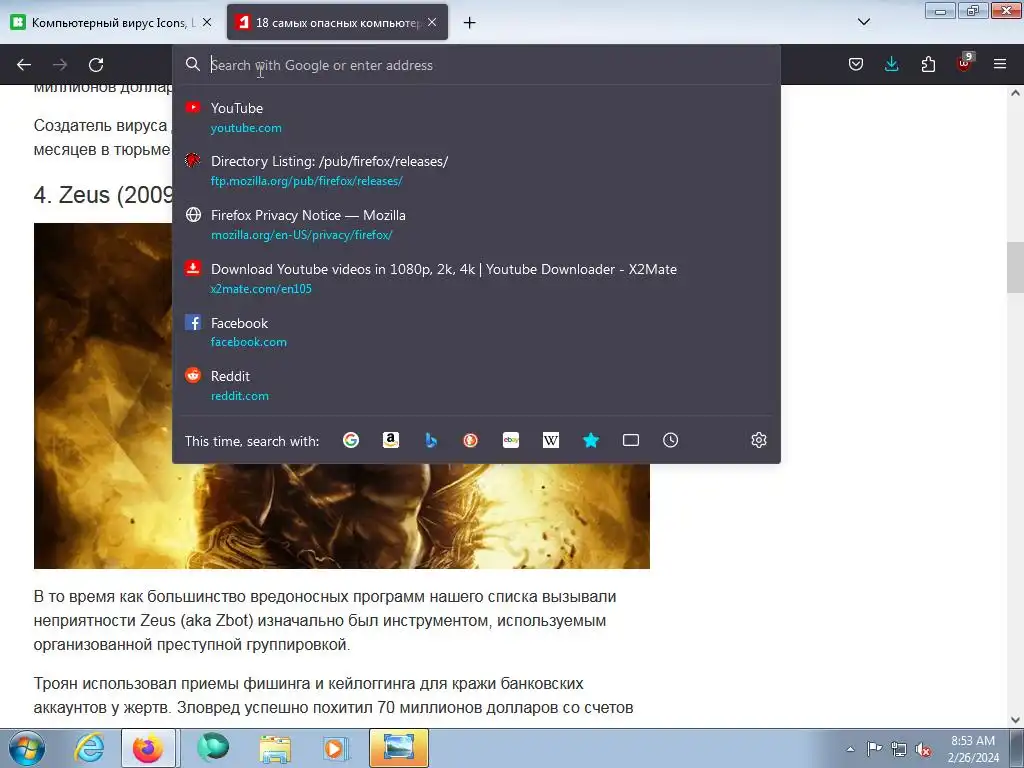
Task: Search in Bookmarks via star icon
Action: coord(591,440)
